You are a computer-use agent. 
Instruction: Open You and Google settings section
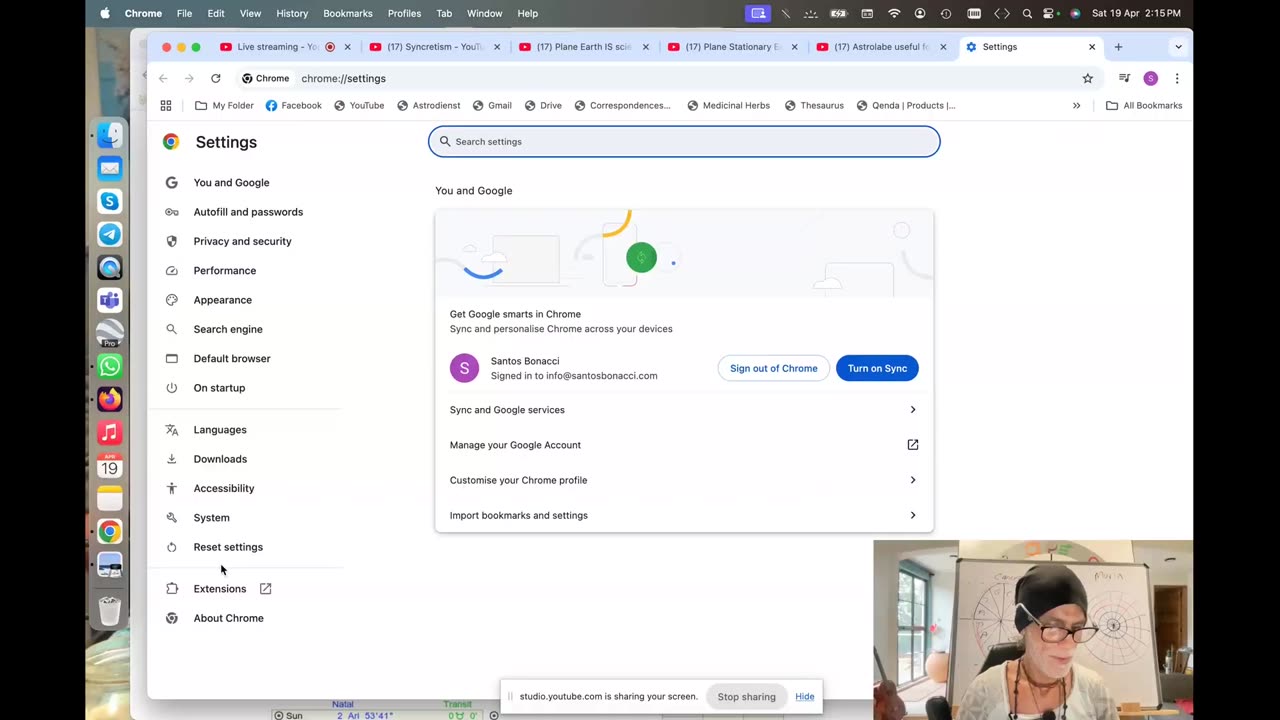pos(231,183)
